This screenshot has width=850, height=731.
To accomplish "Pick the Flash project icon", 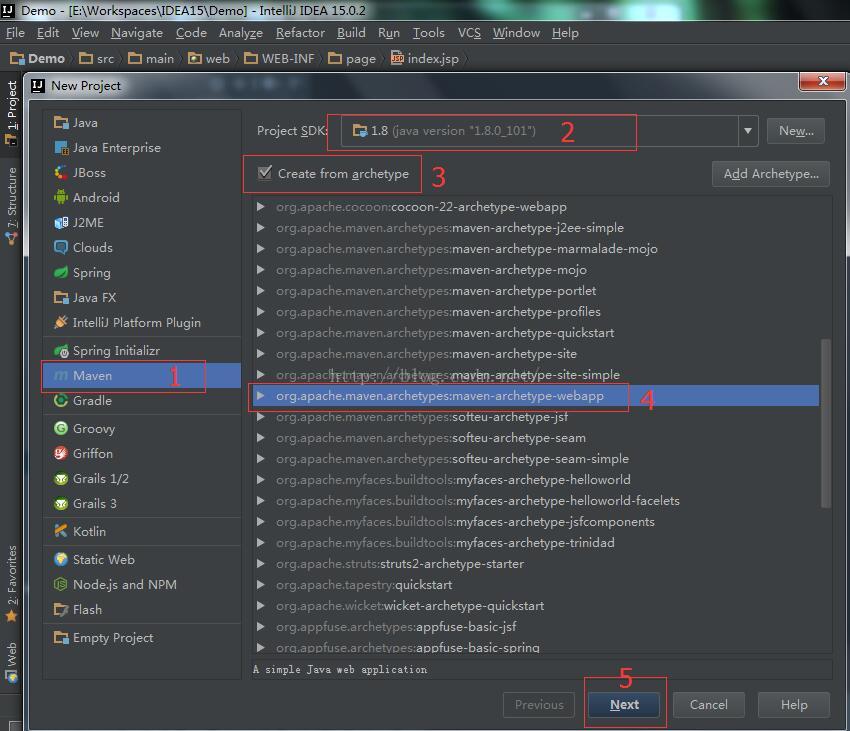I will point(61,609).
